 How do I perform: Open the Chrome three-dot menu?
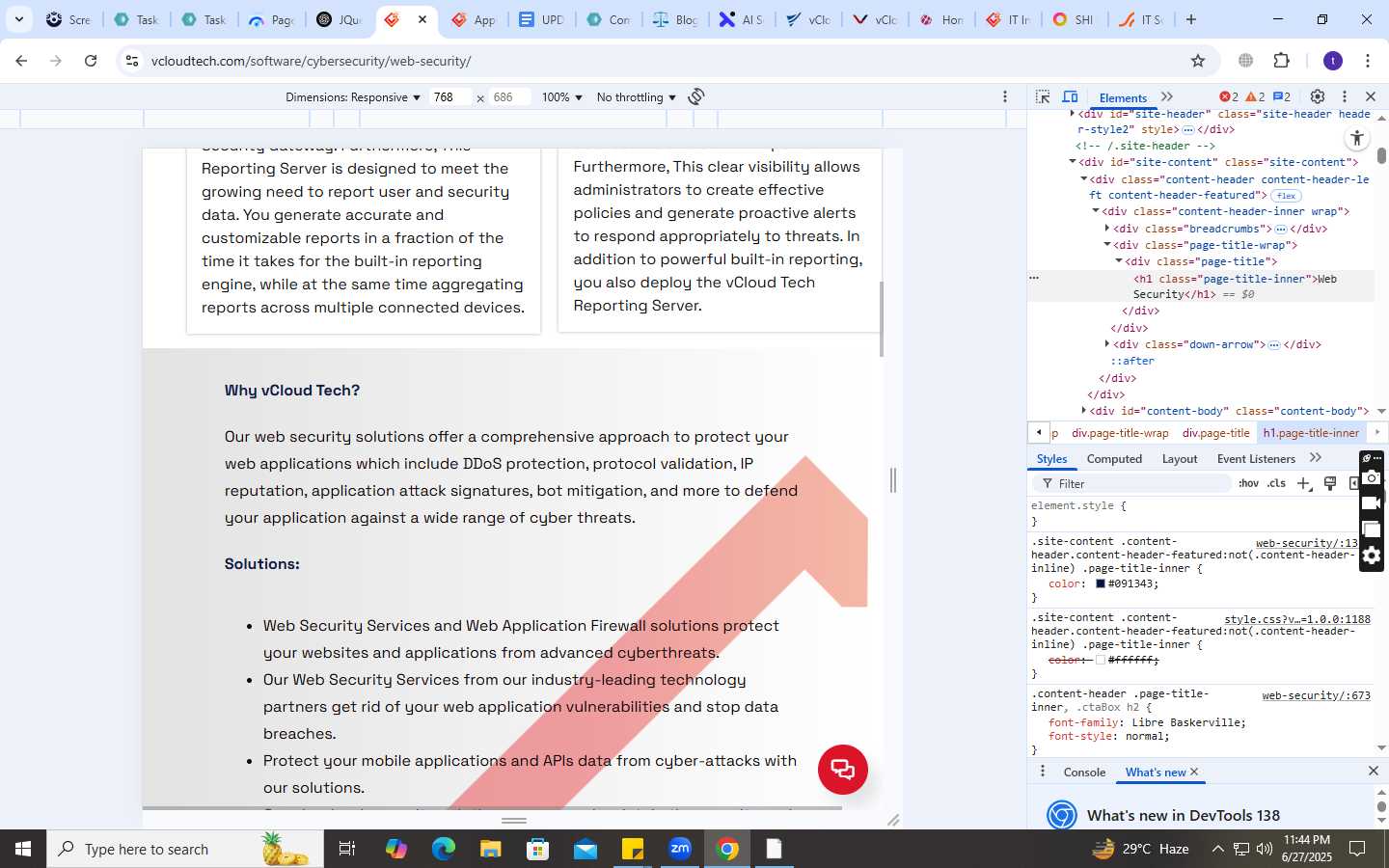(x=1368, y=61)
